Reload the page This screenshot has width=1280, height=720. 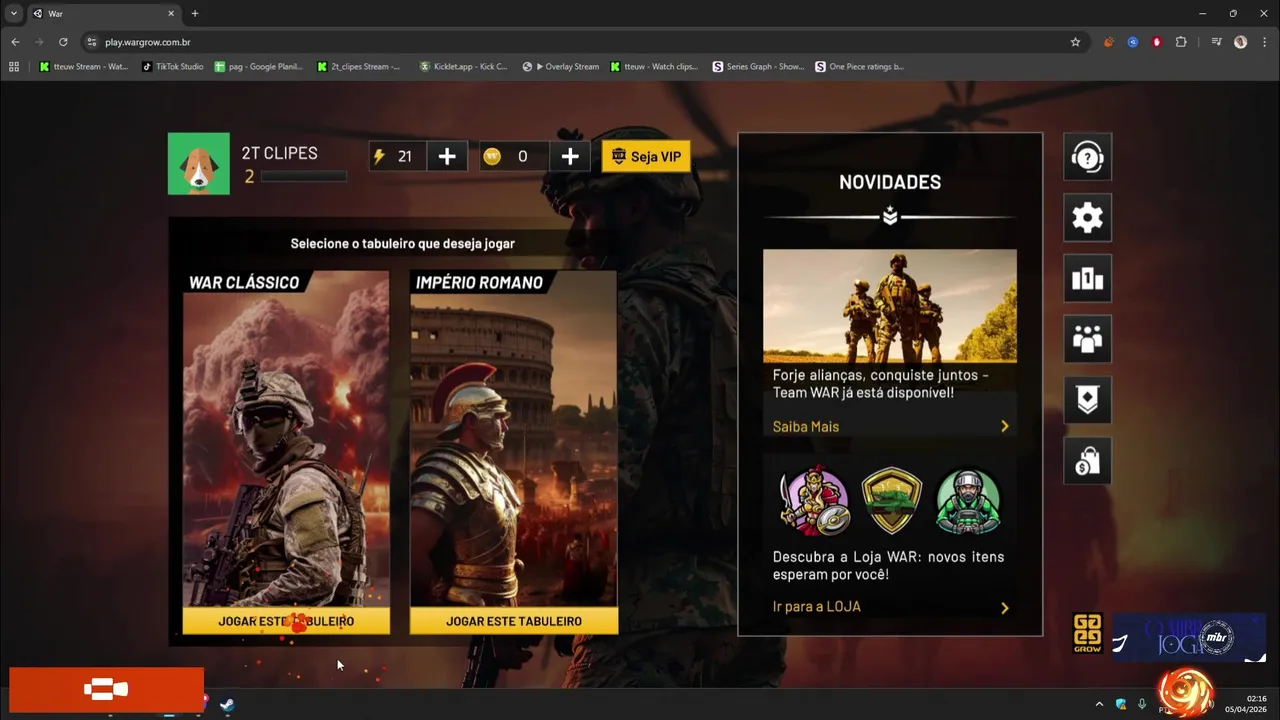(63, 42)
